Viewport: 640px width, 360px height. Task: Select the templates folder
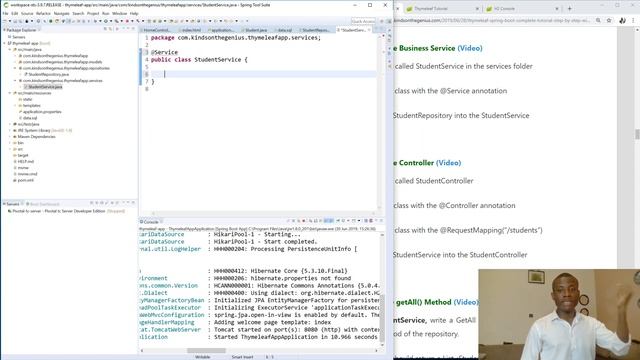[x=31, y=105]
